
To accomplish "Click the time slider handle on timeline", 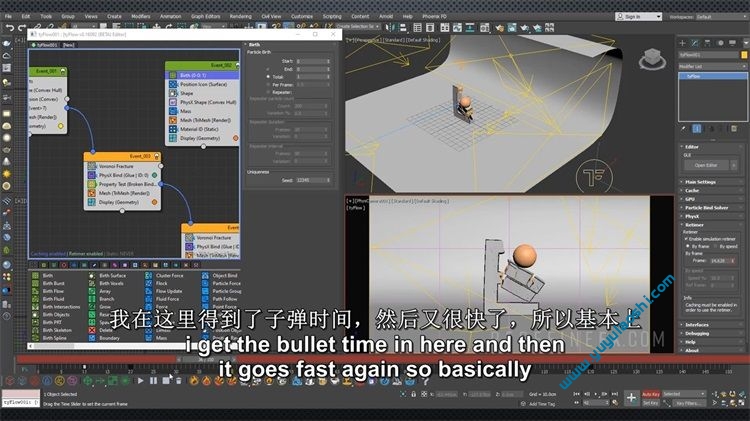I will pyautogui.click(x=206, y=359).
